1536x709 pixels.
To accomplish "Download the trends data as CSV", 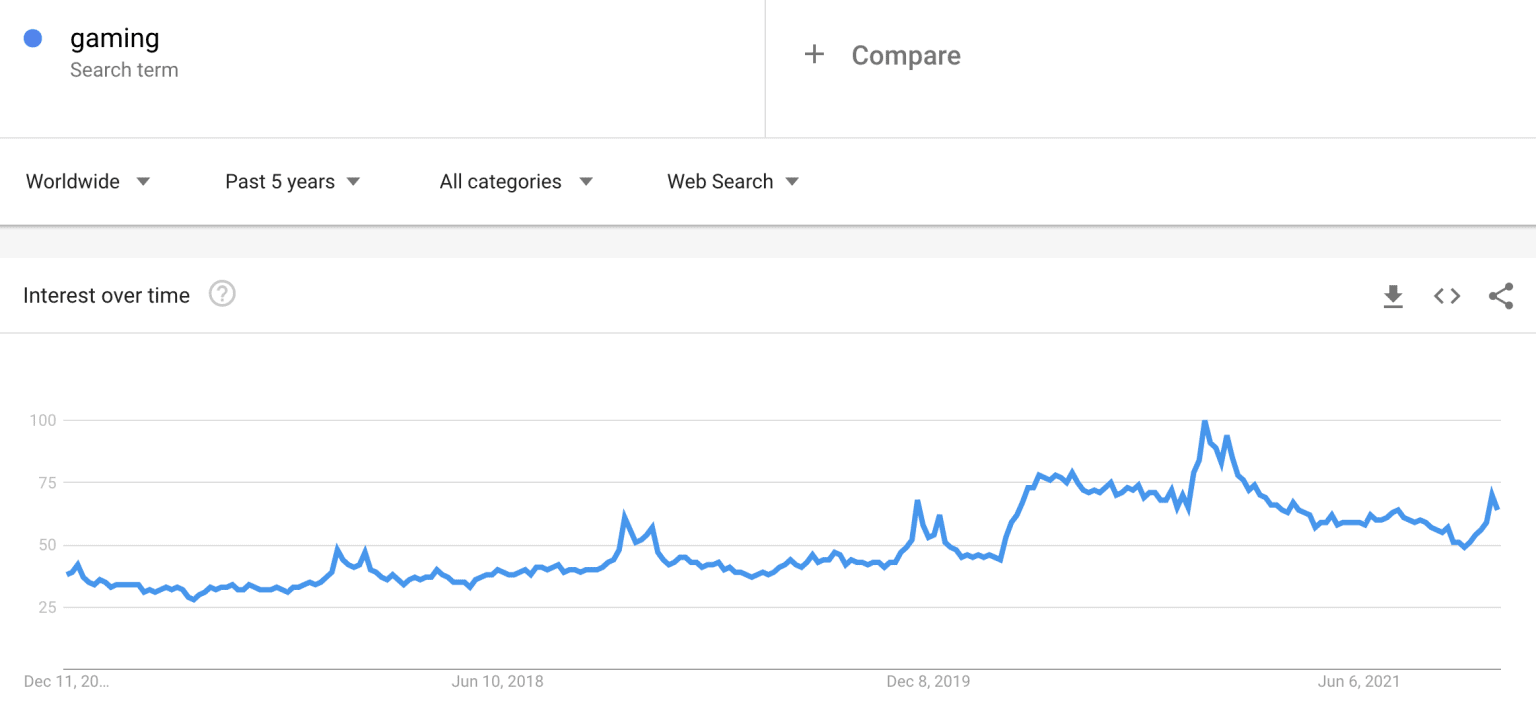I will click(1393, 295).
